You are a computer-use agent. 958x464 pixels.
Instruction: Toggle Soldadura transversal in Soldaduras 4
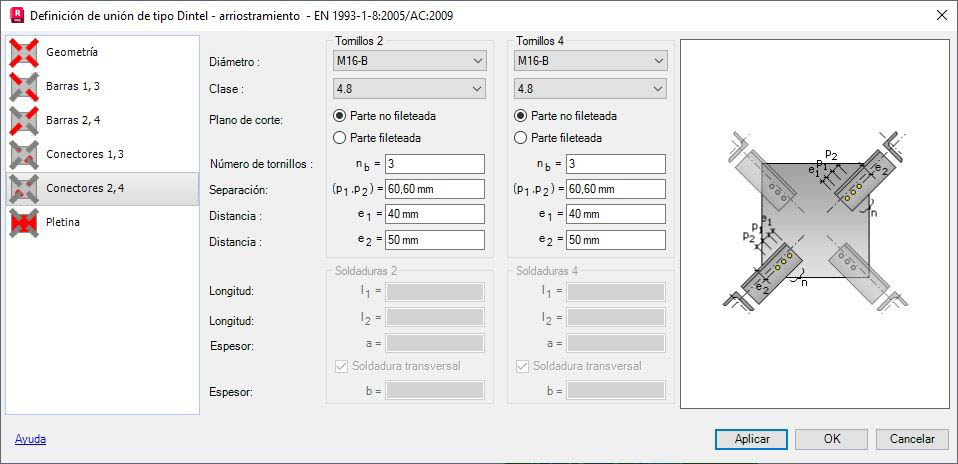579,366
